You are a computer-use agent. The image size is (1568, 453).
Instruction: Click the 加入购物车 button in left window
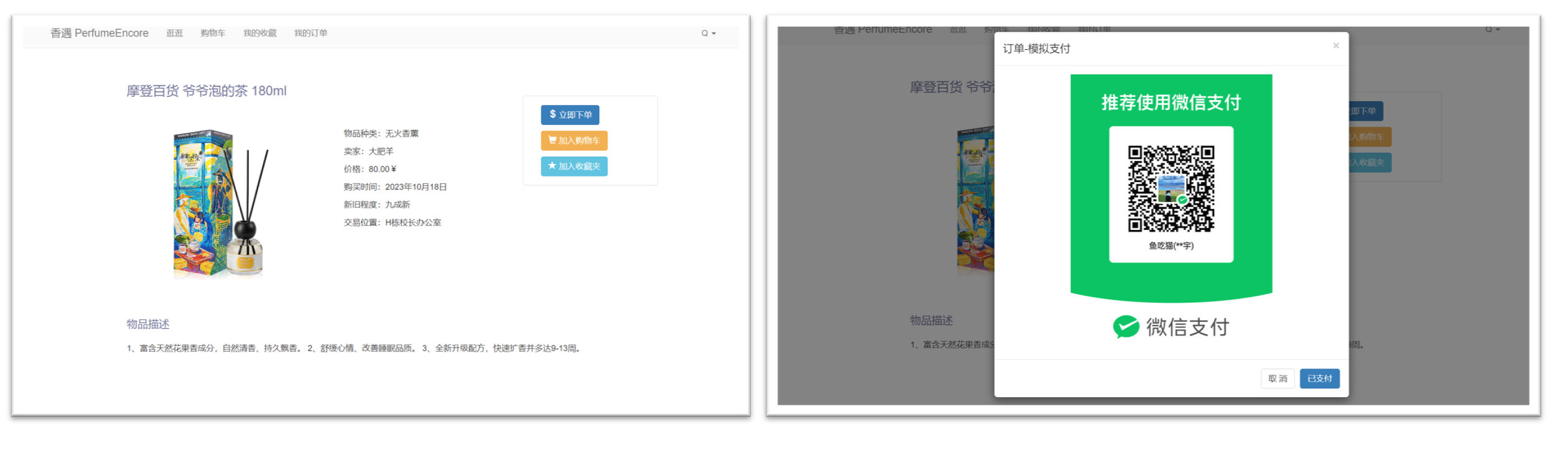pyautogui.click(x=574, y=140)
